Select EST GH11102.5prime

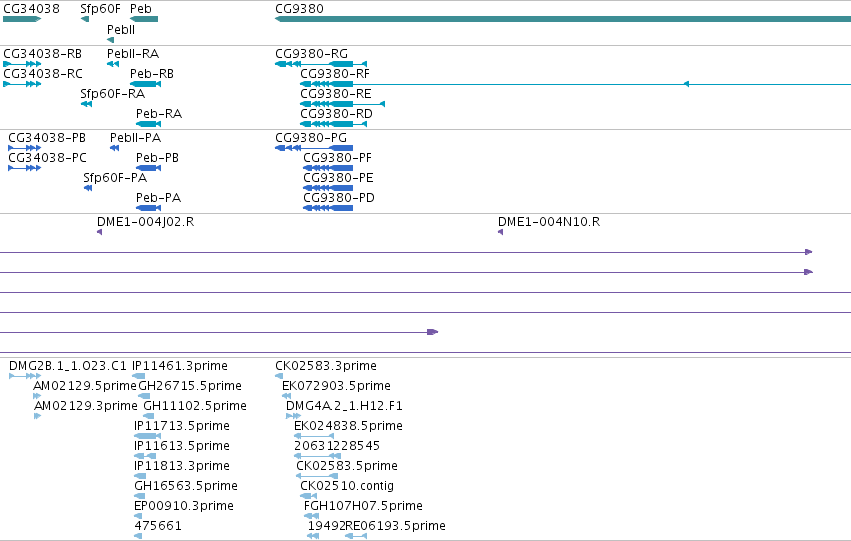coord(195,406)
